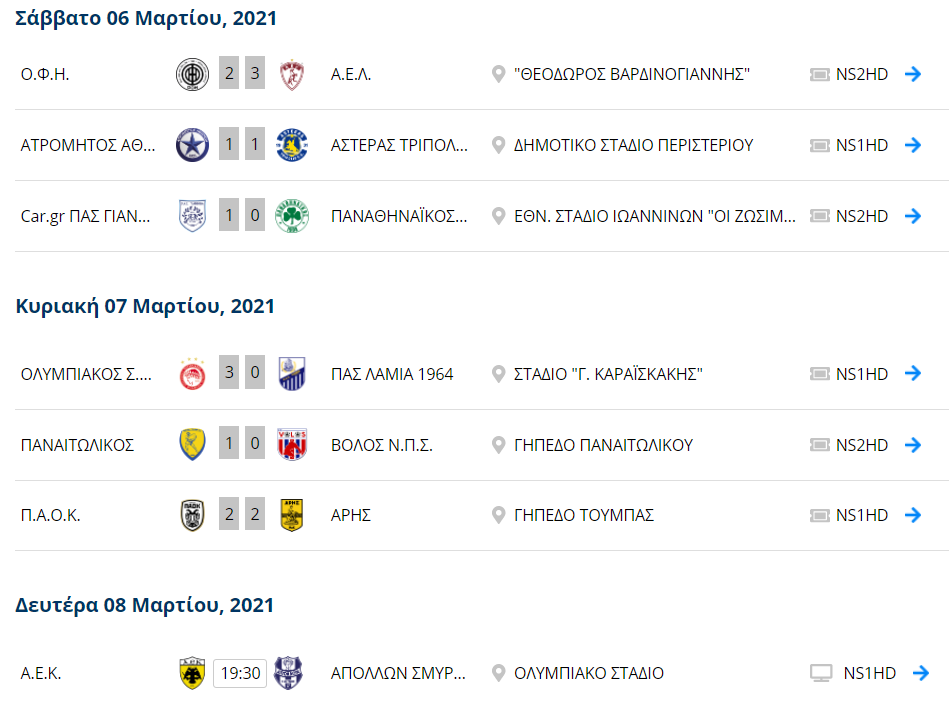Click the Α.Ε.Λ. team crest icon

[292, 74]
